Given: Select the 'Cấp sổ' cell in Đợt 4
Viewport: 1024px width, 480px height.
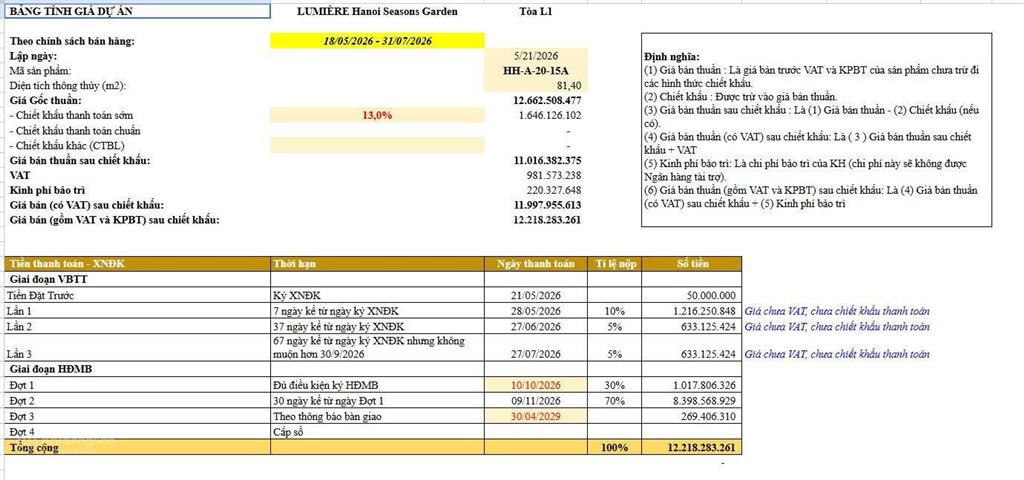Looking at the screenshot, I should (x=377, y=432).
